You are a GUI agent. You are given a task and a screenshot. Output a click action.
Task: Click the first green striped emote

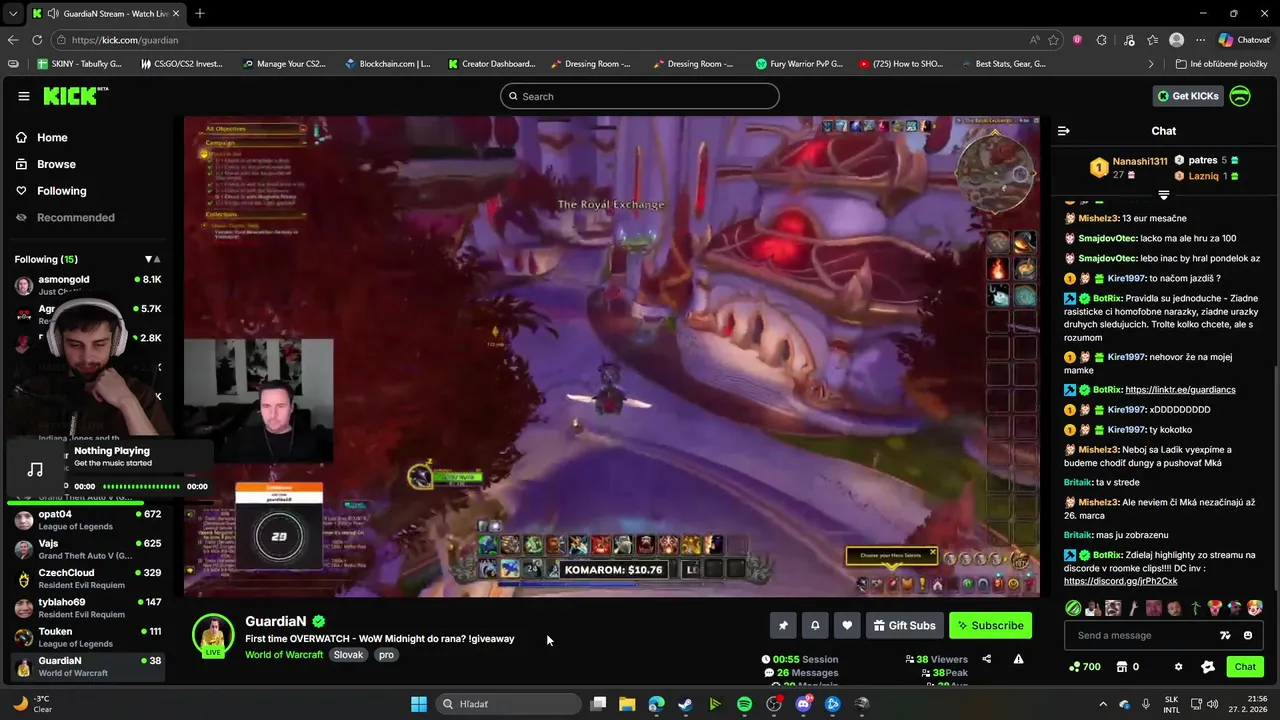tap(1073, 608)
